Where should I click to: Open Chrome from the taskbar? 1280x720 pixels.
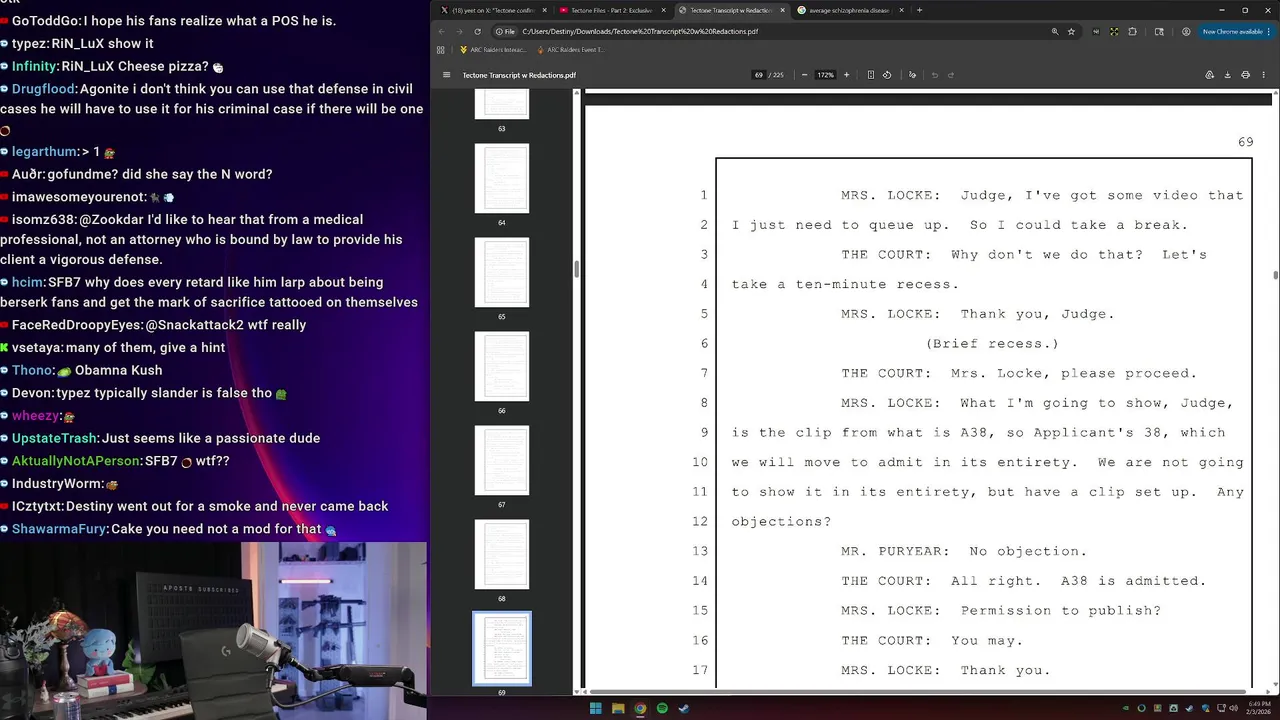click(640, 708)
